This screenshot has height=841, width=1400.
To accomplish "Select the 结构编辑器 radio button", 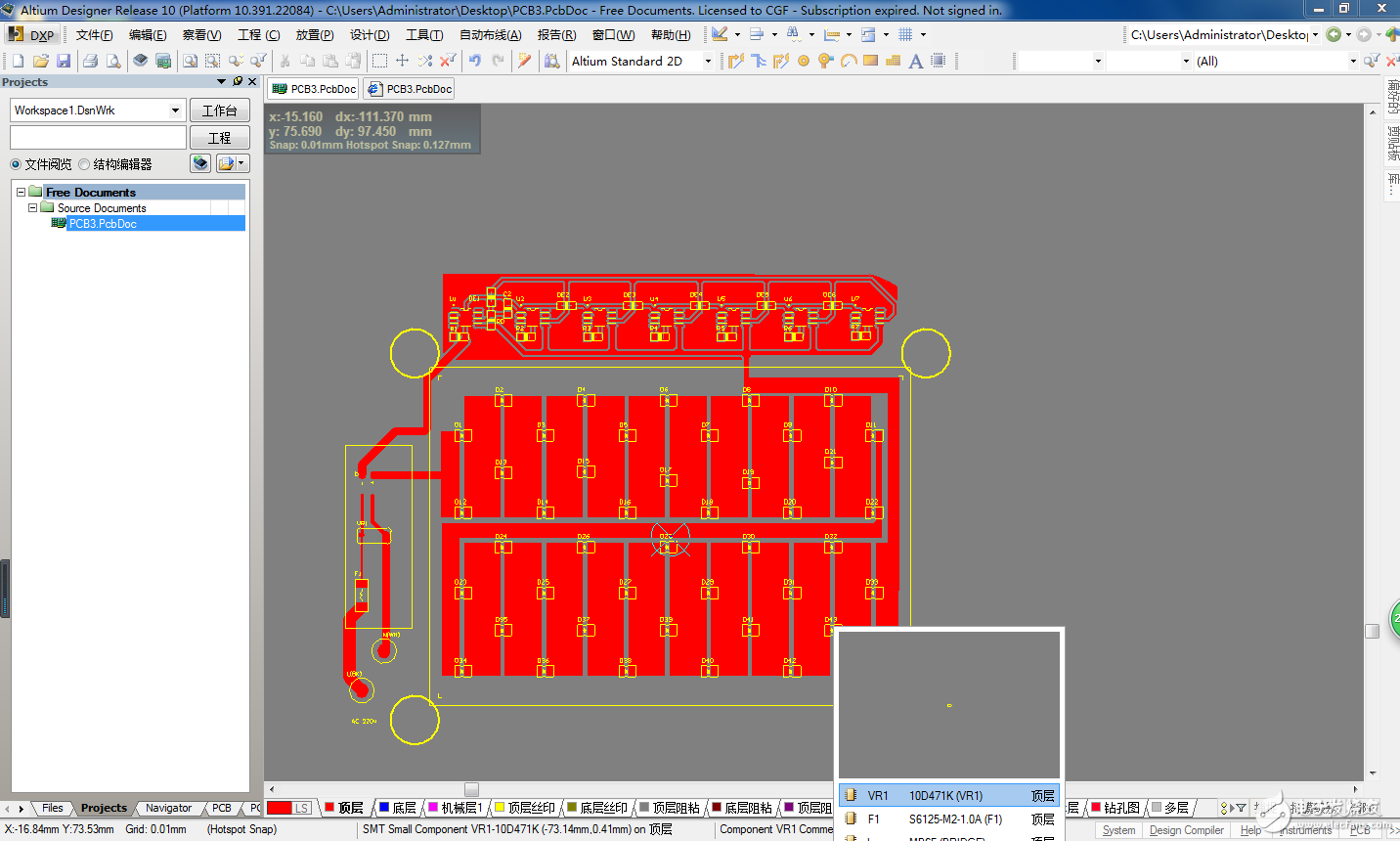I will [84, 164].
